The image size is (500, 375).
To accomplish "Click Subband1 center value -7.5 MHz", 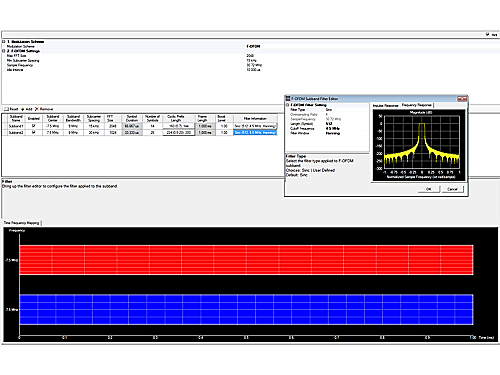I will pos(53,126).
